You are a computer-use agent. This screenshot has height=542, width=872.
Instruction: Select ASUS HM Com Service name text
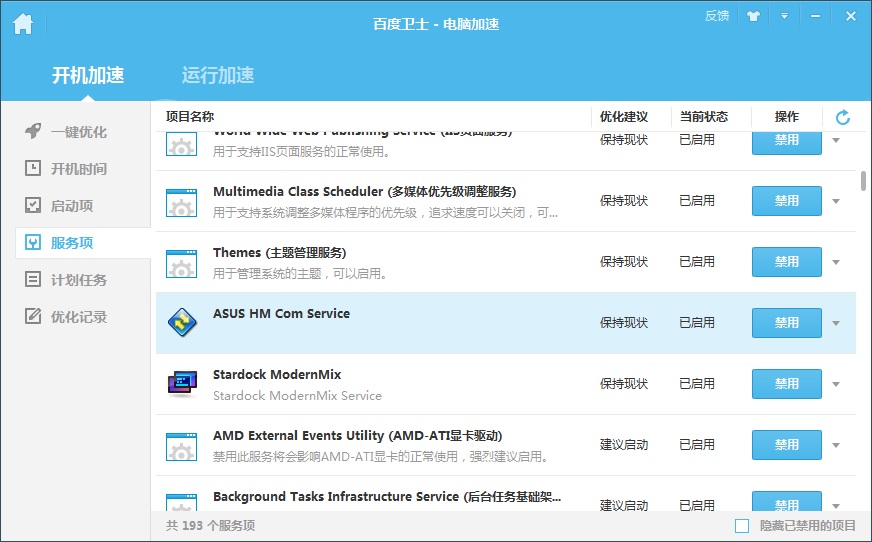[281, 314]
